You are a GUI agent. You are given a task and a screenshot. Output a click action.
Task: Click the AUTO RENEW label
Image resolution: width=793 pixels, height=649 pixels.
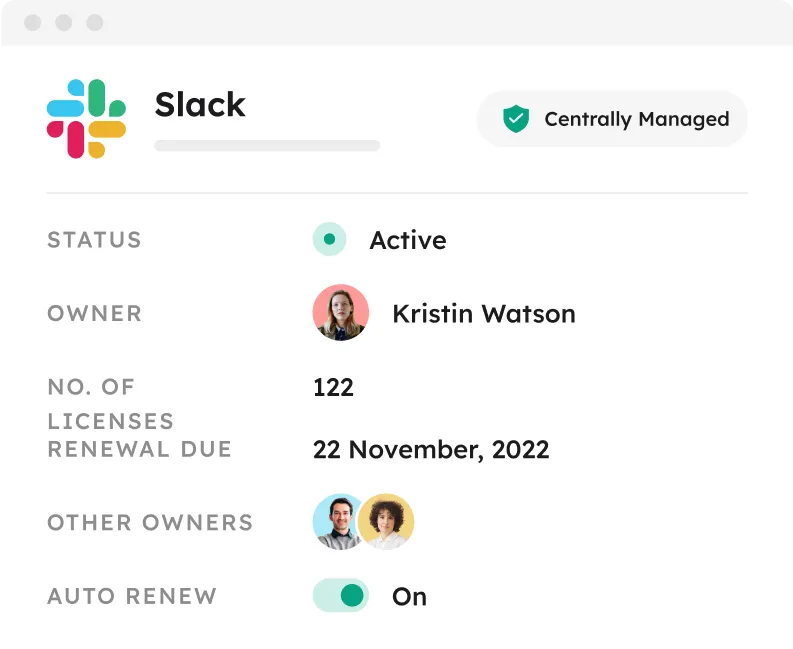132,596
